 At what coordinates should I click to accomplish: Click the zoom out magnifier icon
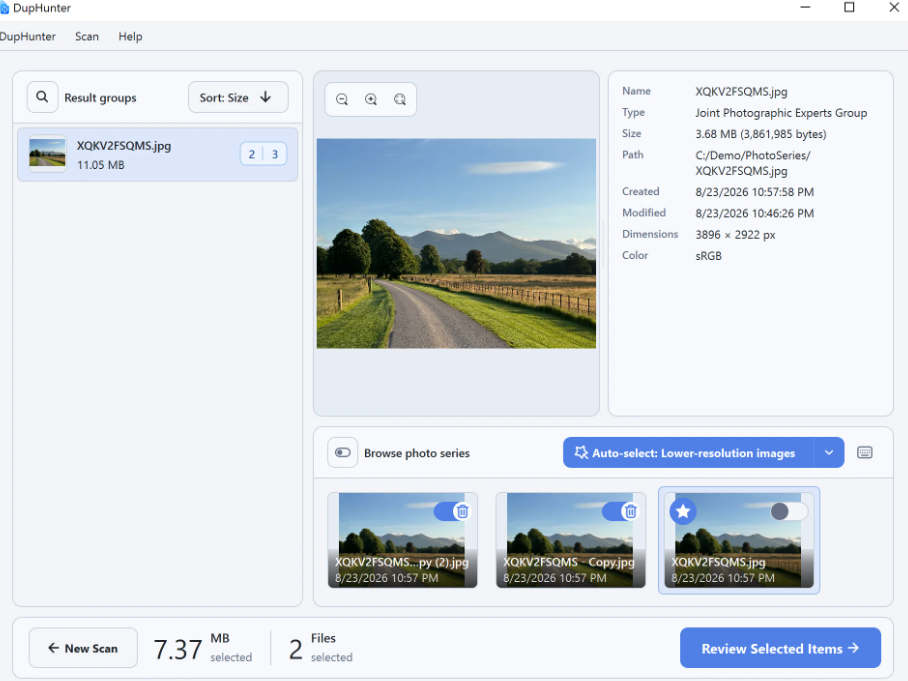coord(342,100)
